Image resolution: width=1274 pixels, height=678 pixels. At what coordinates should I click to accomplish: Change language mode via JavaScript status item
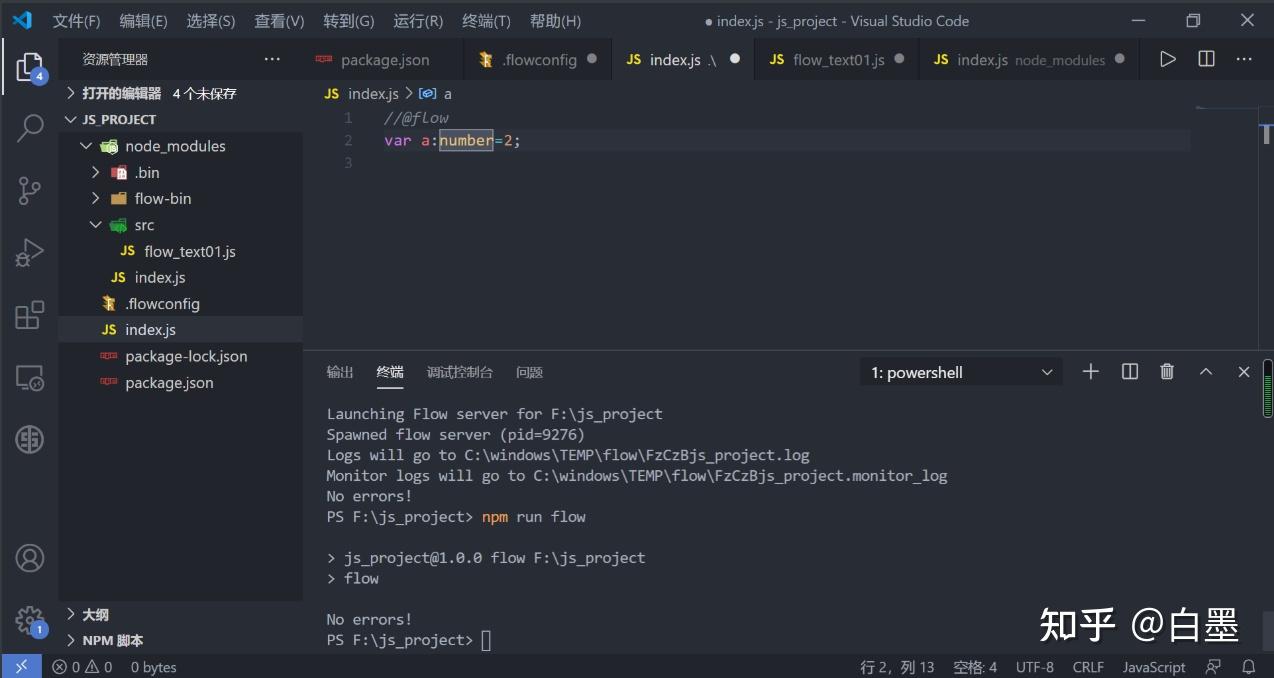pos(1154,667)
